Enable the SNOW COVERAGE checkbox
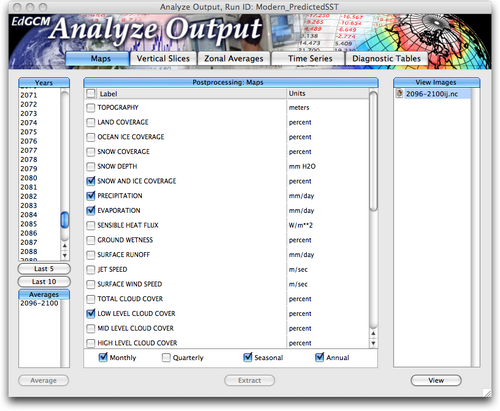This screenshot has width=500, height=411. click(90, 152)
